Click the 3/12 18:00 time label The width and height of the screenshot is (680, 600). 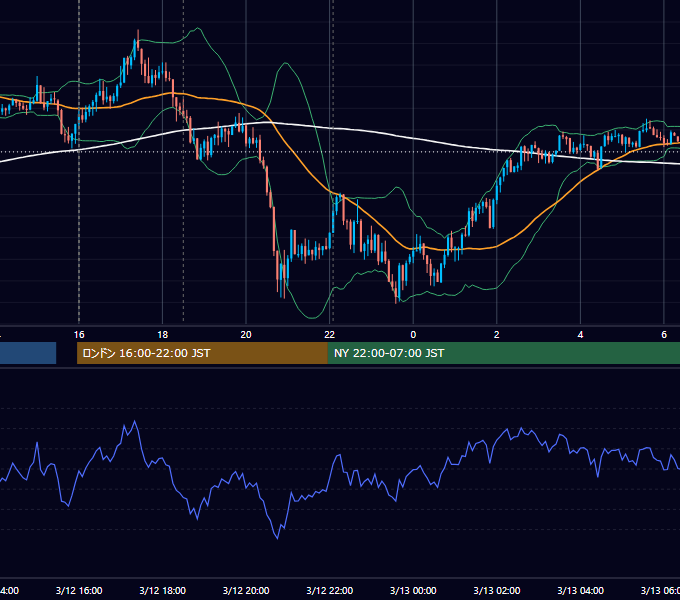click(163, 590)
